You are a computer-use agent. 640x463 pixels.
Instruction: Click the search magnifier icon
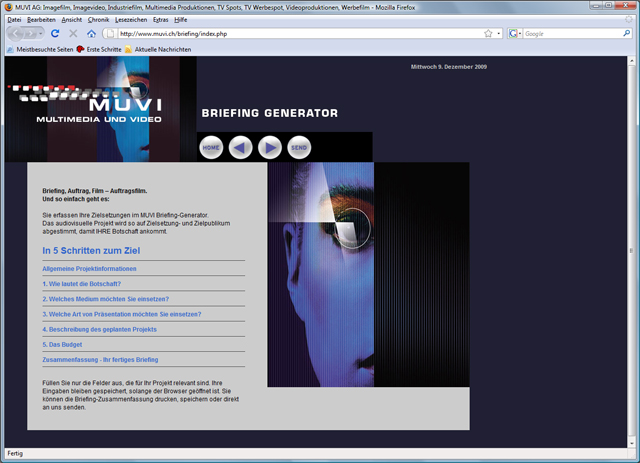626,33
